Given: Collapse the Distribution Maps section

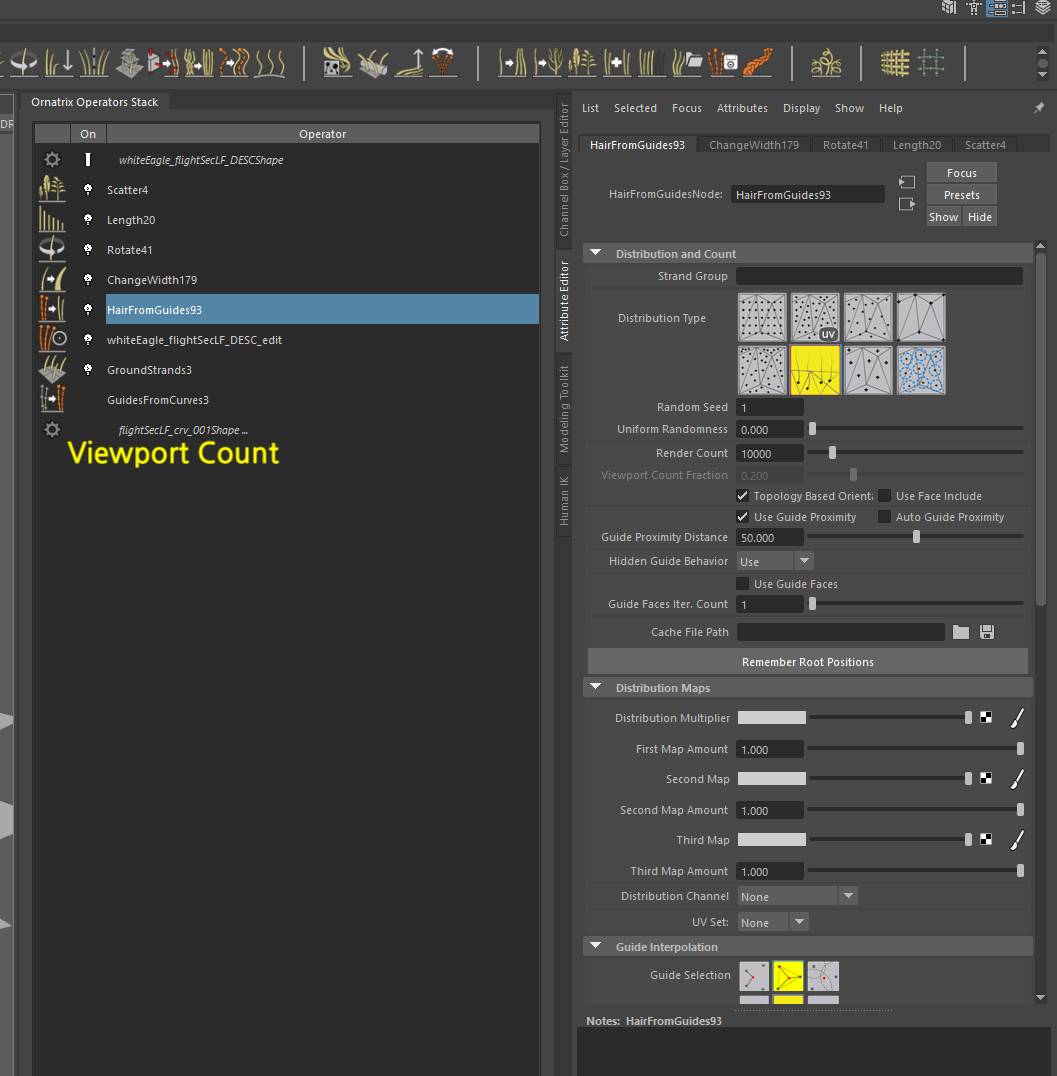Looking at the screenshot, I should [596, 688].
